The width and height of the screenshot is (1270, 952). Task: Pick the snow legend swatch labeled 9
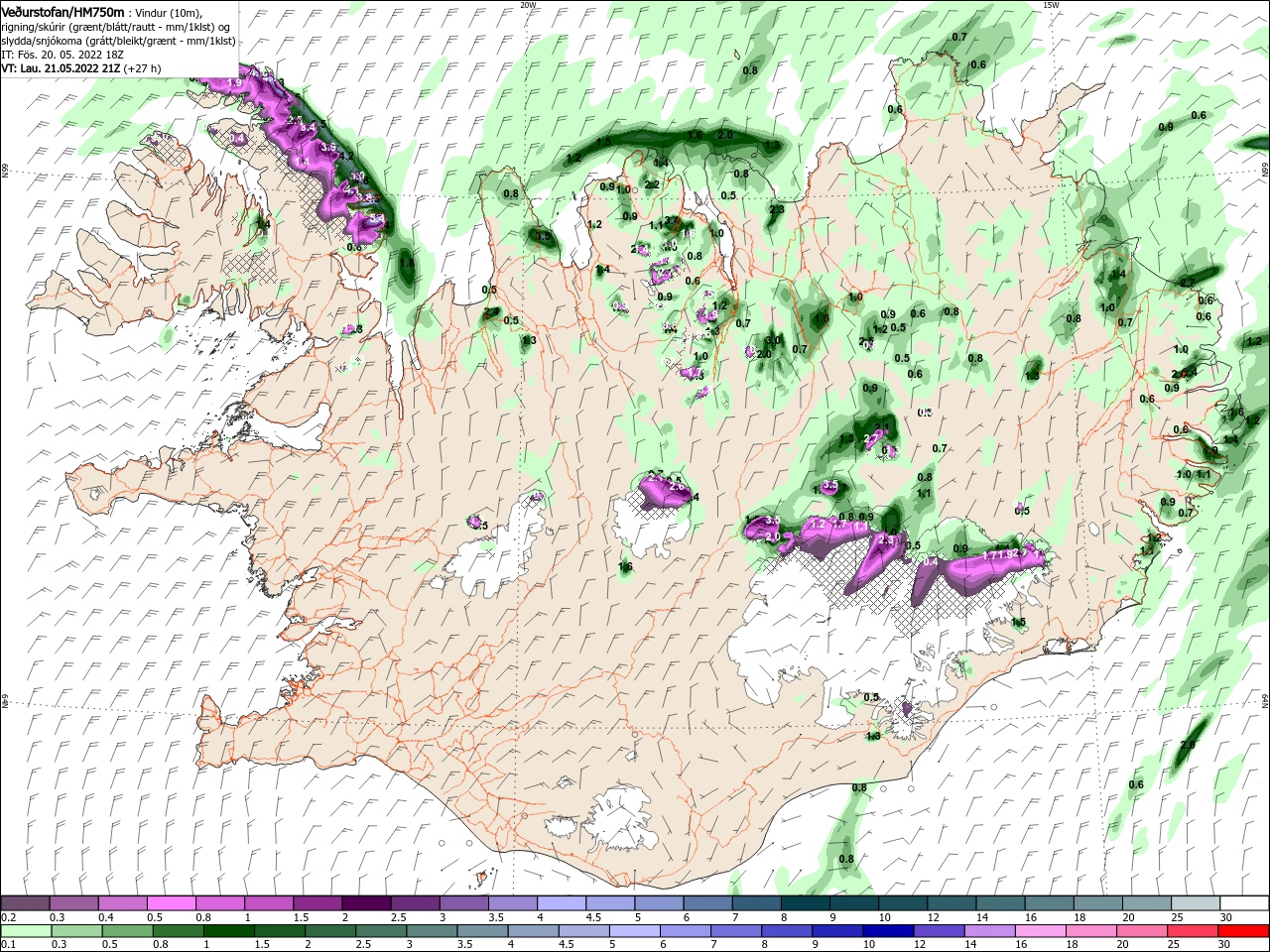tap(854, 903)
